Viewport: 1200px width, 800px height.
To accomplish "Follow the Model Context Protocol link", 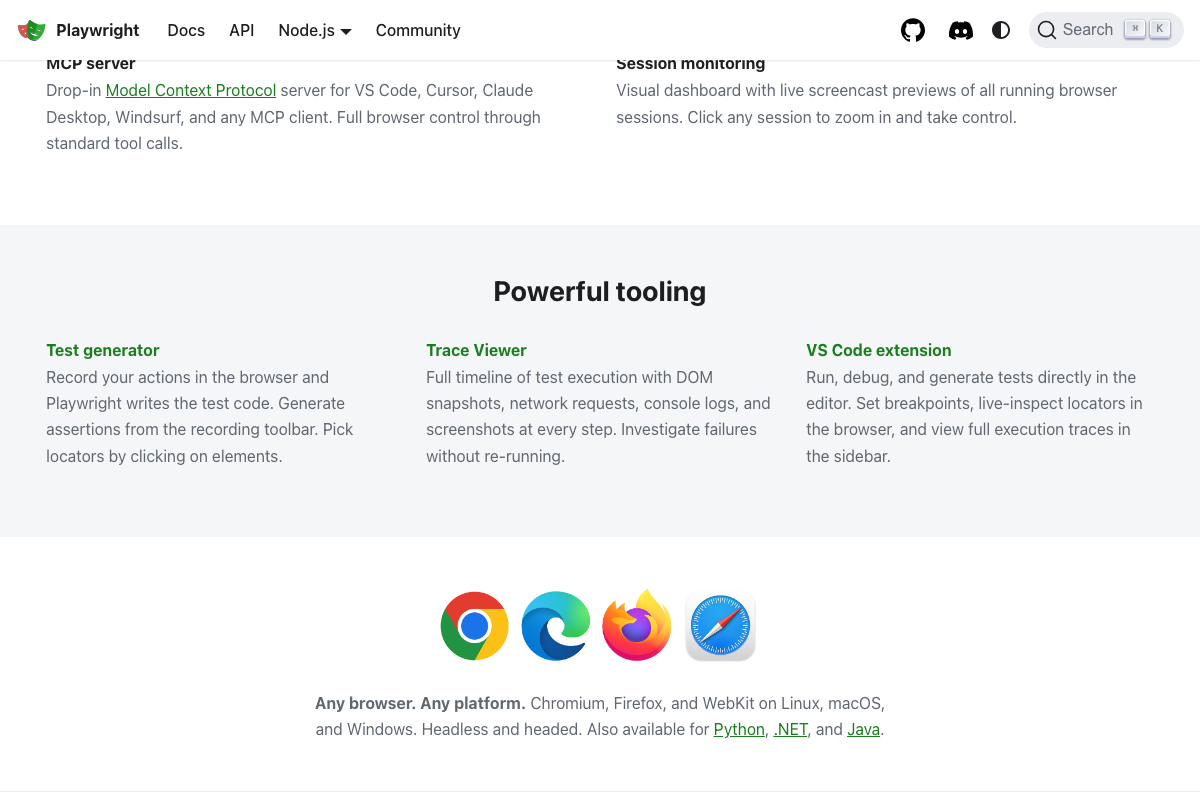I will (190, 90).
